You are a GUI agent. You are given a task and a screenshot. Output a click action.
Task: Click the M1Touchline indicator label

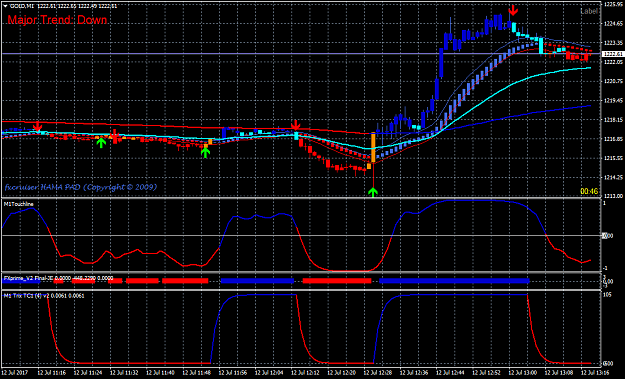coord(18,204)
